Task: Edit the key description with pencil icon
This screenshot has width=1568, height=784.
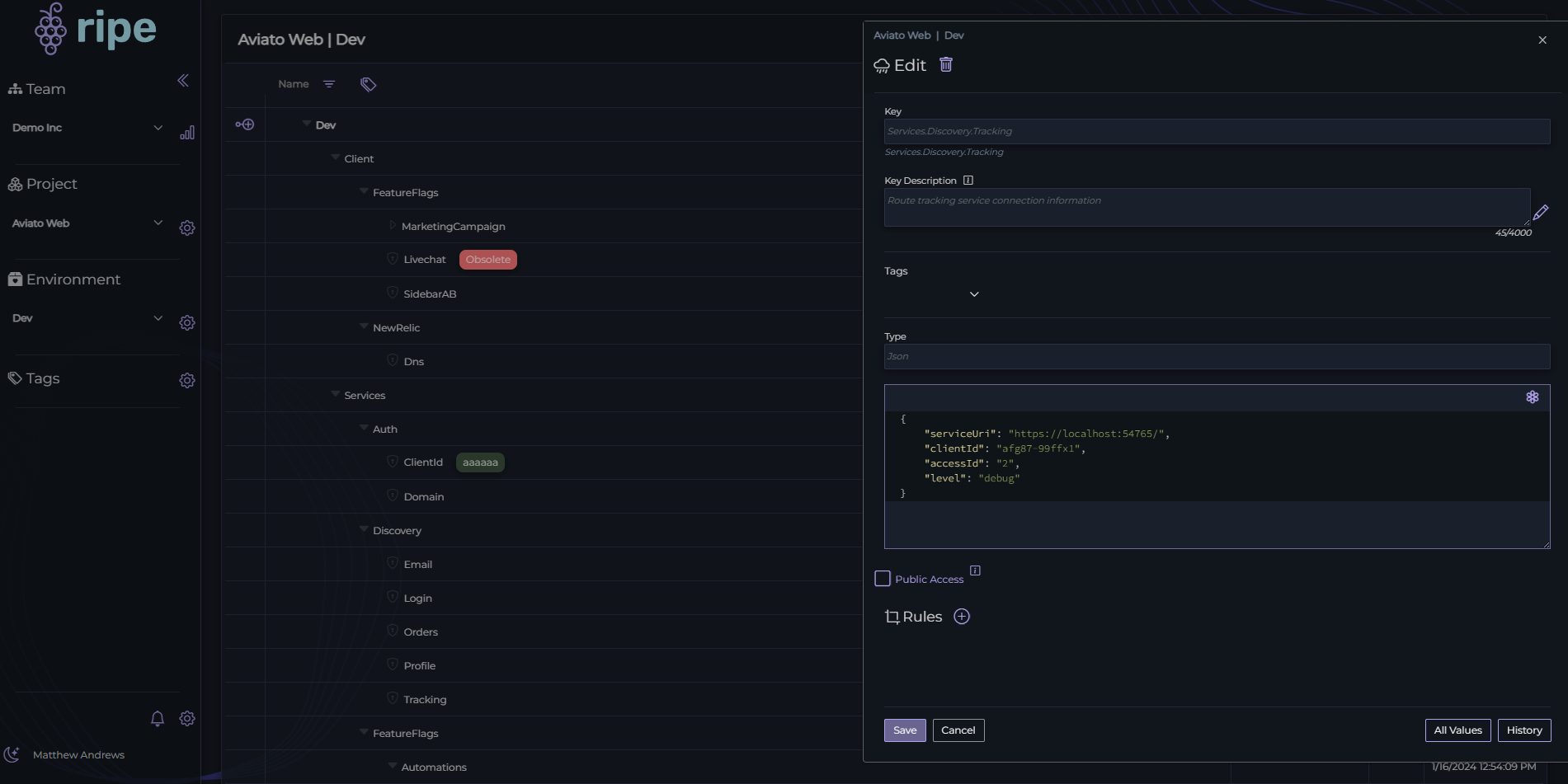Action: point(1541,213)
